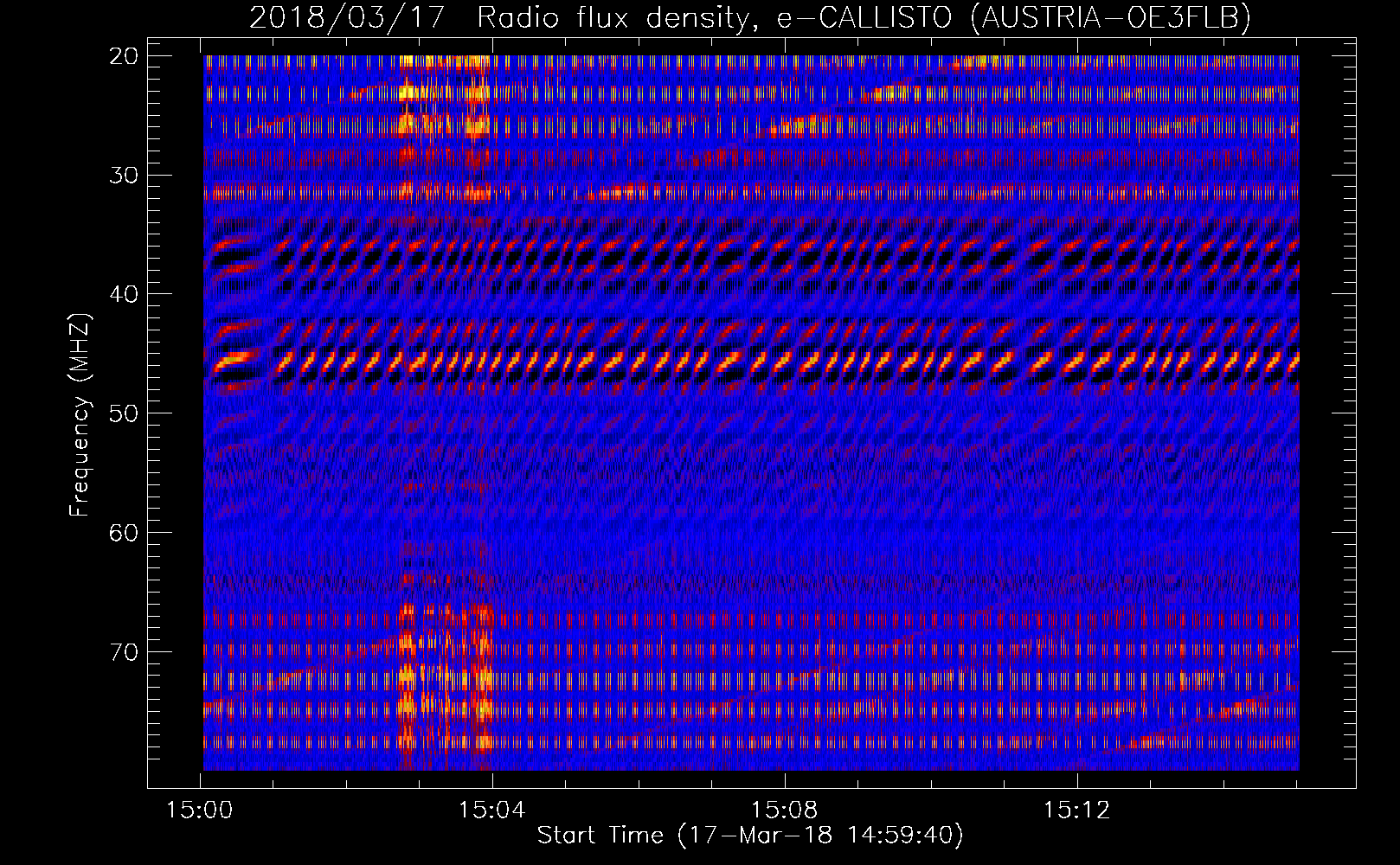Click the frequency tick label '40'

124,294
